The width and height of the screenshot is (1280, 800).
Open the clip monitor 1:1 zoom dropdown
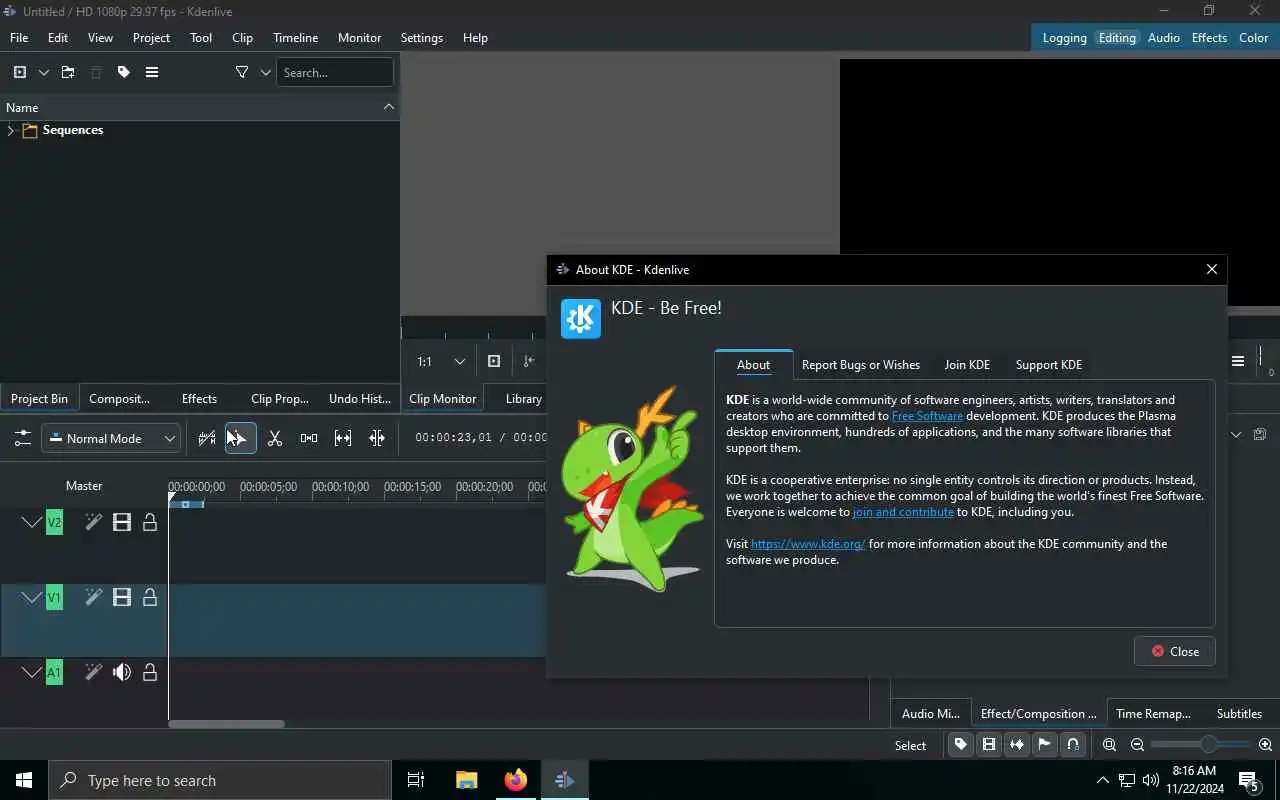click(441, 361)
